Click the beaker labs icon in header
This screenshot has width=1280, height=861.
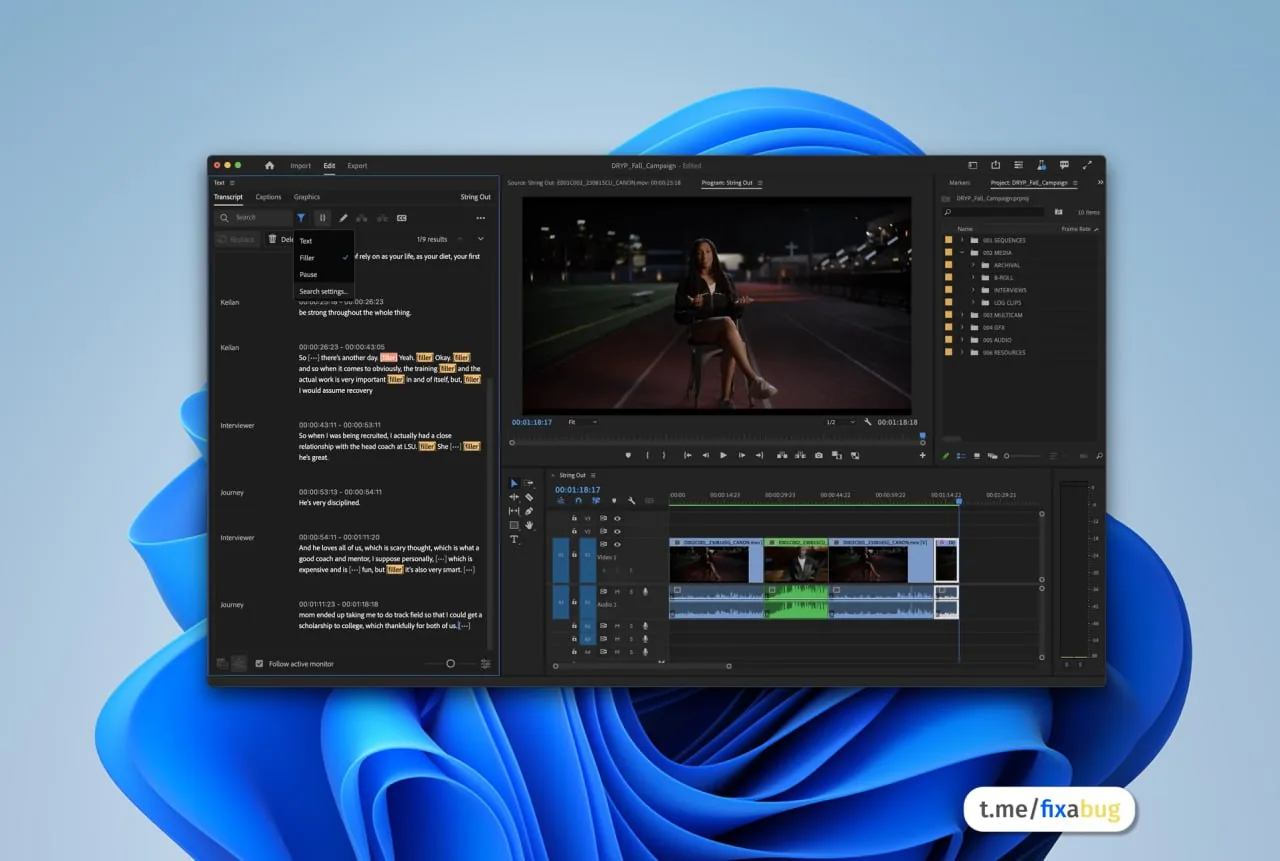tap(1041, 165)
